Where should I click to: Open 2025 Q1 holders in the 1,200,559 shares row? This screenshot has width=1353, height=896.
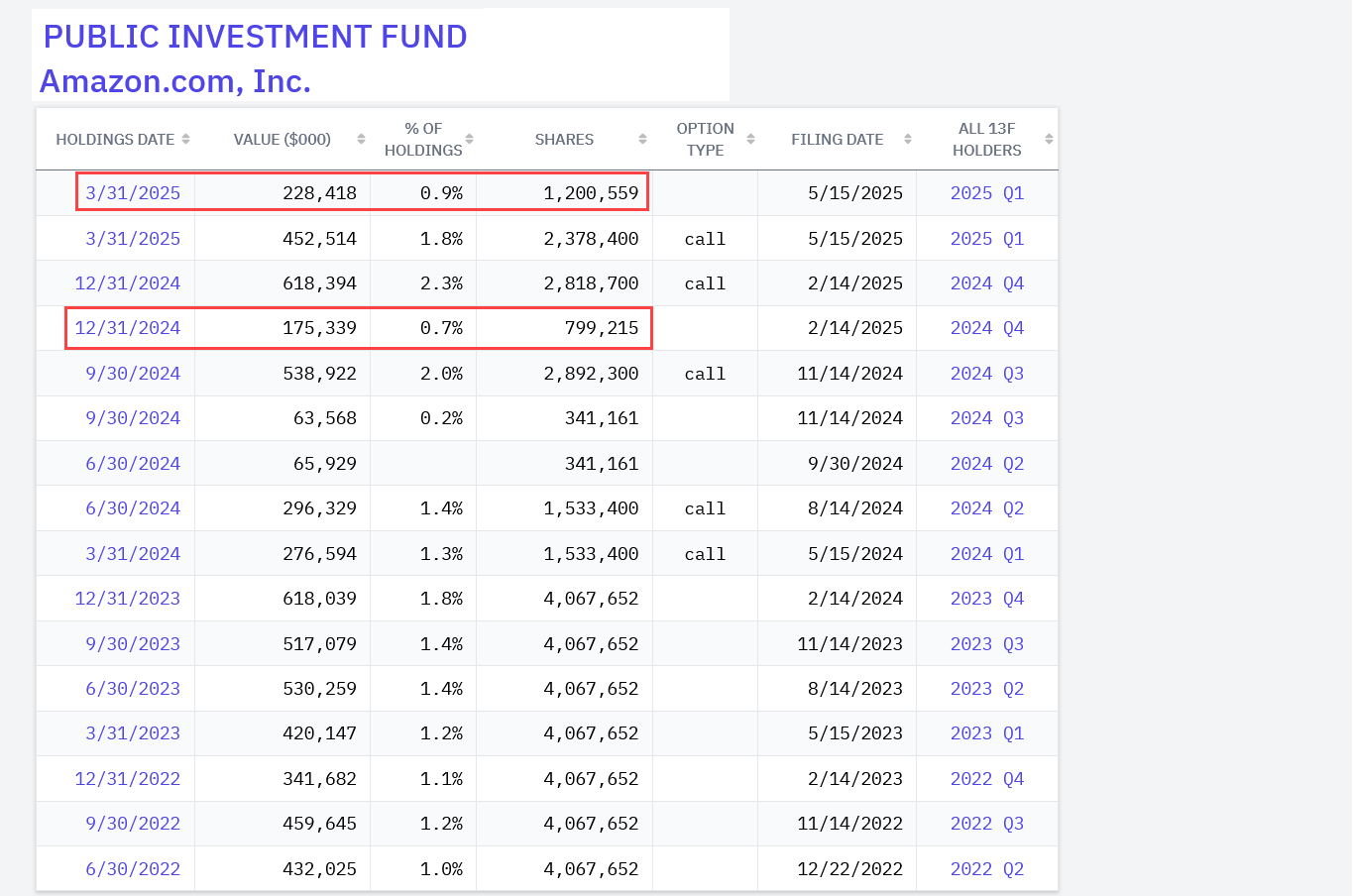click(987, 193)
